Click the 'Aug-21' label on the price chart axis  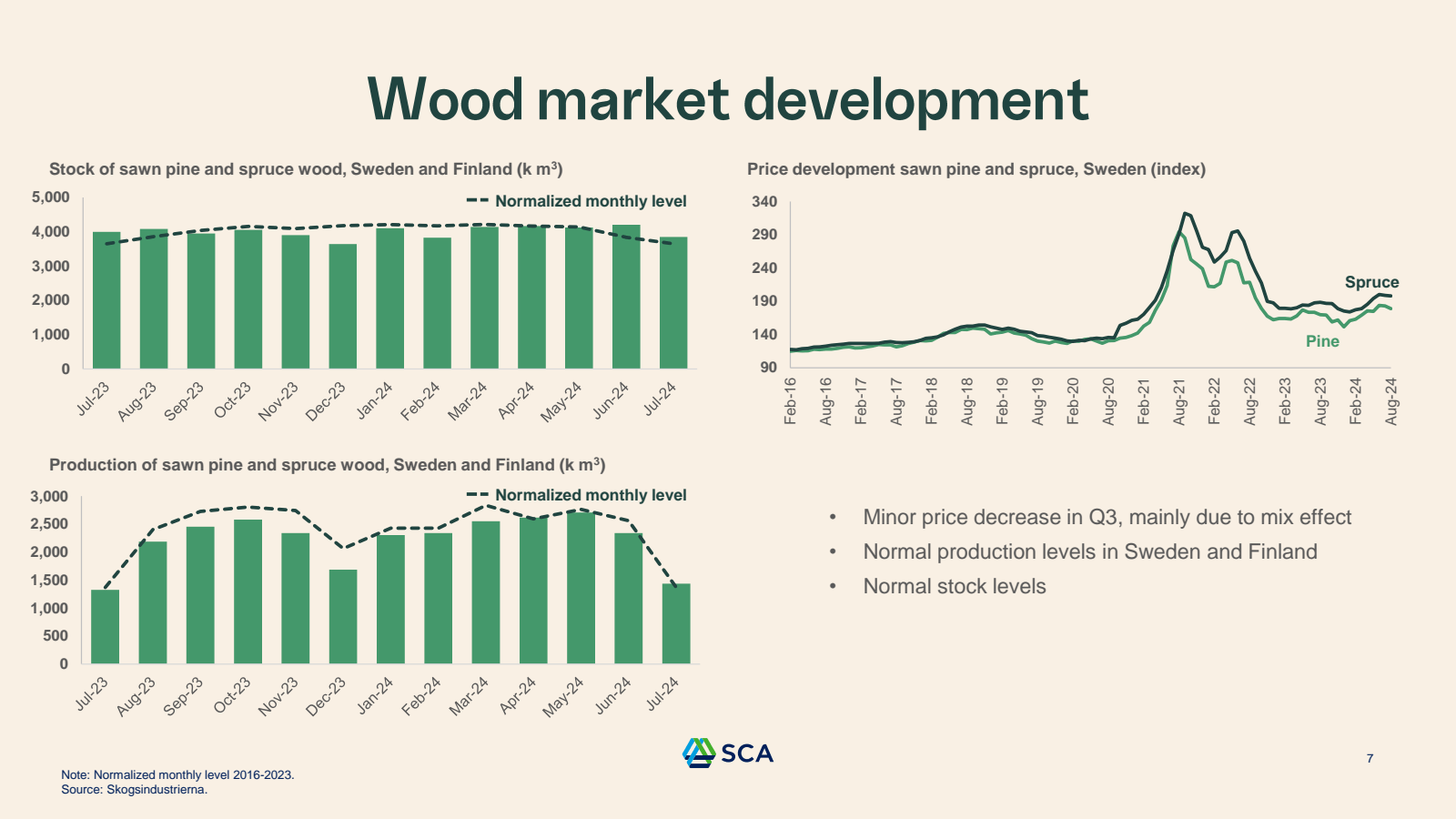[1179, 401]
